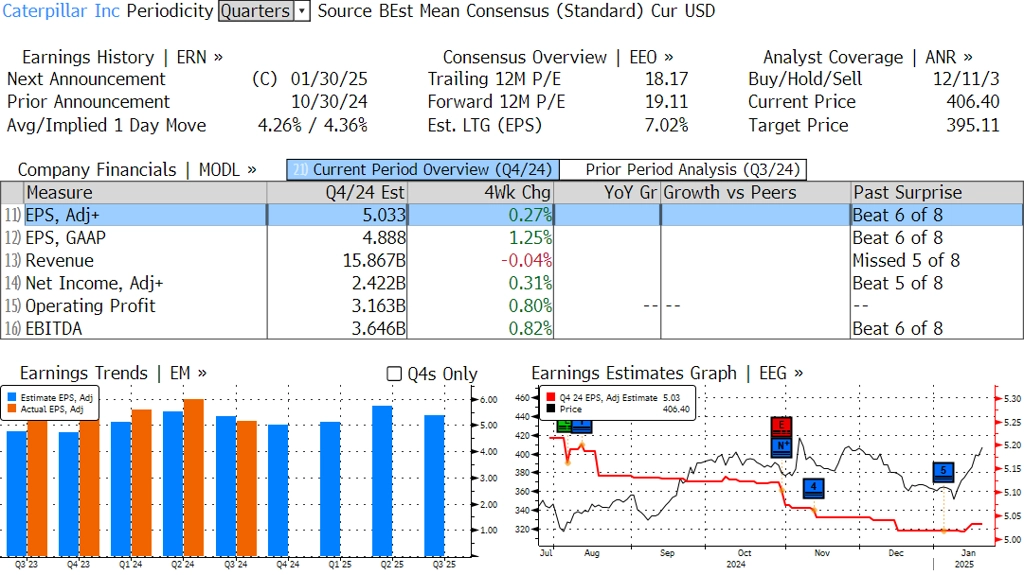Click the blue N+ news marker on graph
The image size is (1024, 575).
point(781,446)
